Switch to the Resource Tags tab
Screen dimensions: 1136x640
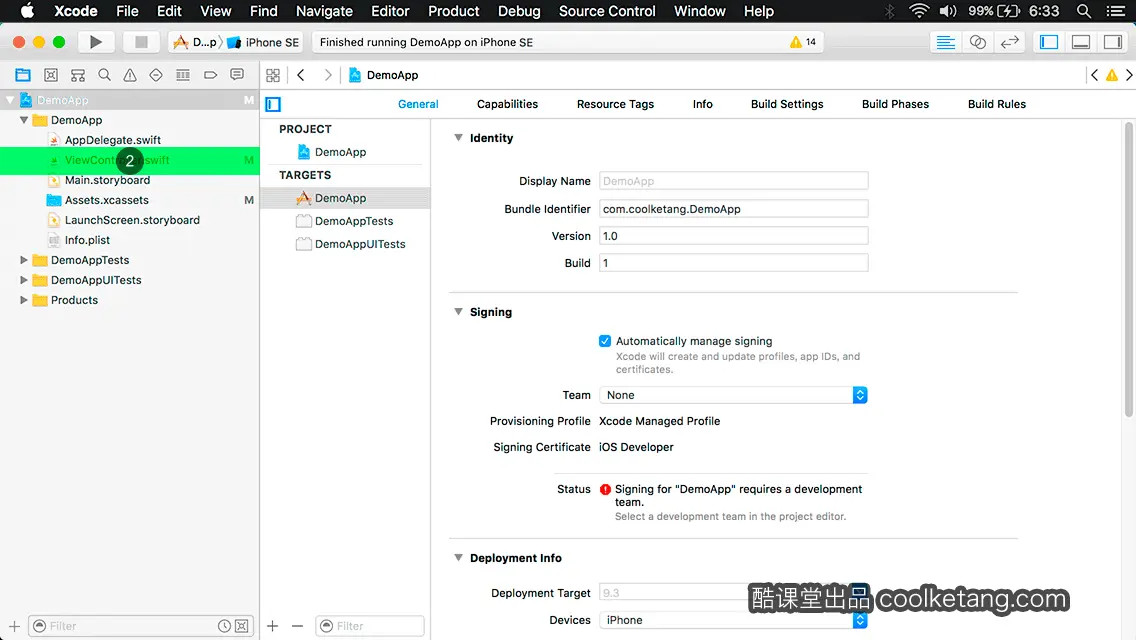[615, 104]
